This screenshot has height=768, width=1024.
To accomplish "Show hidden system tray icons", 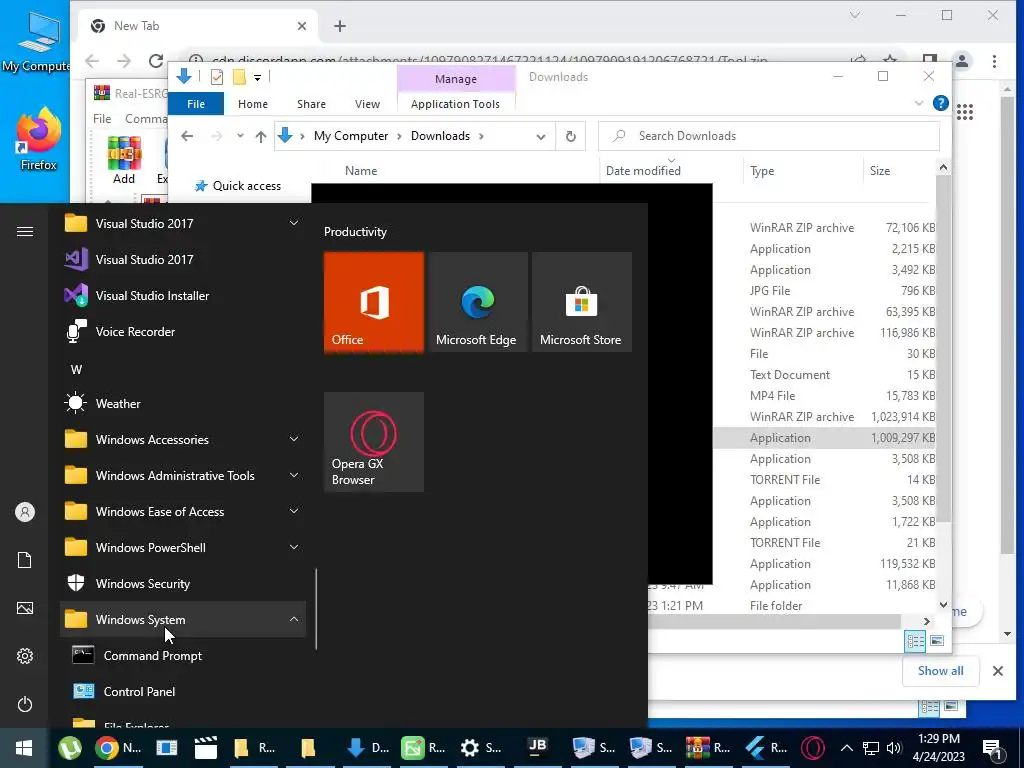I will [x=846, y=748].
